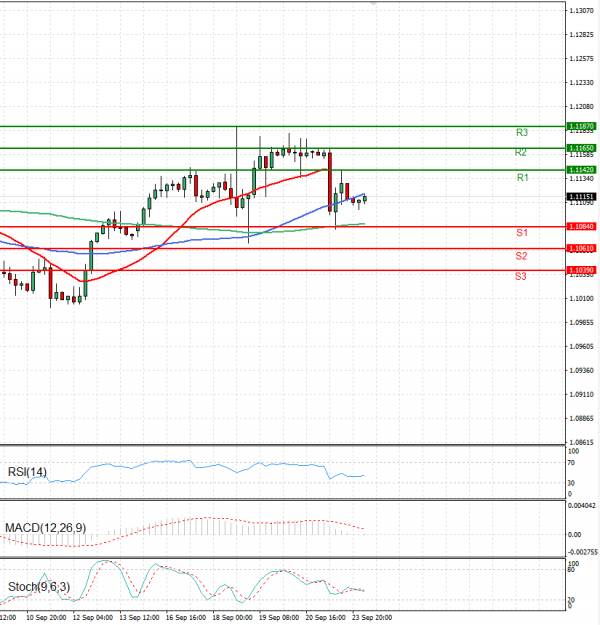Click the 1.13070 price axis value

[582, 10]
